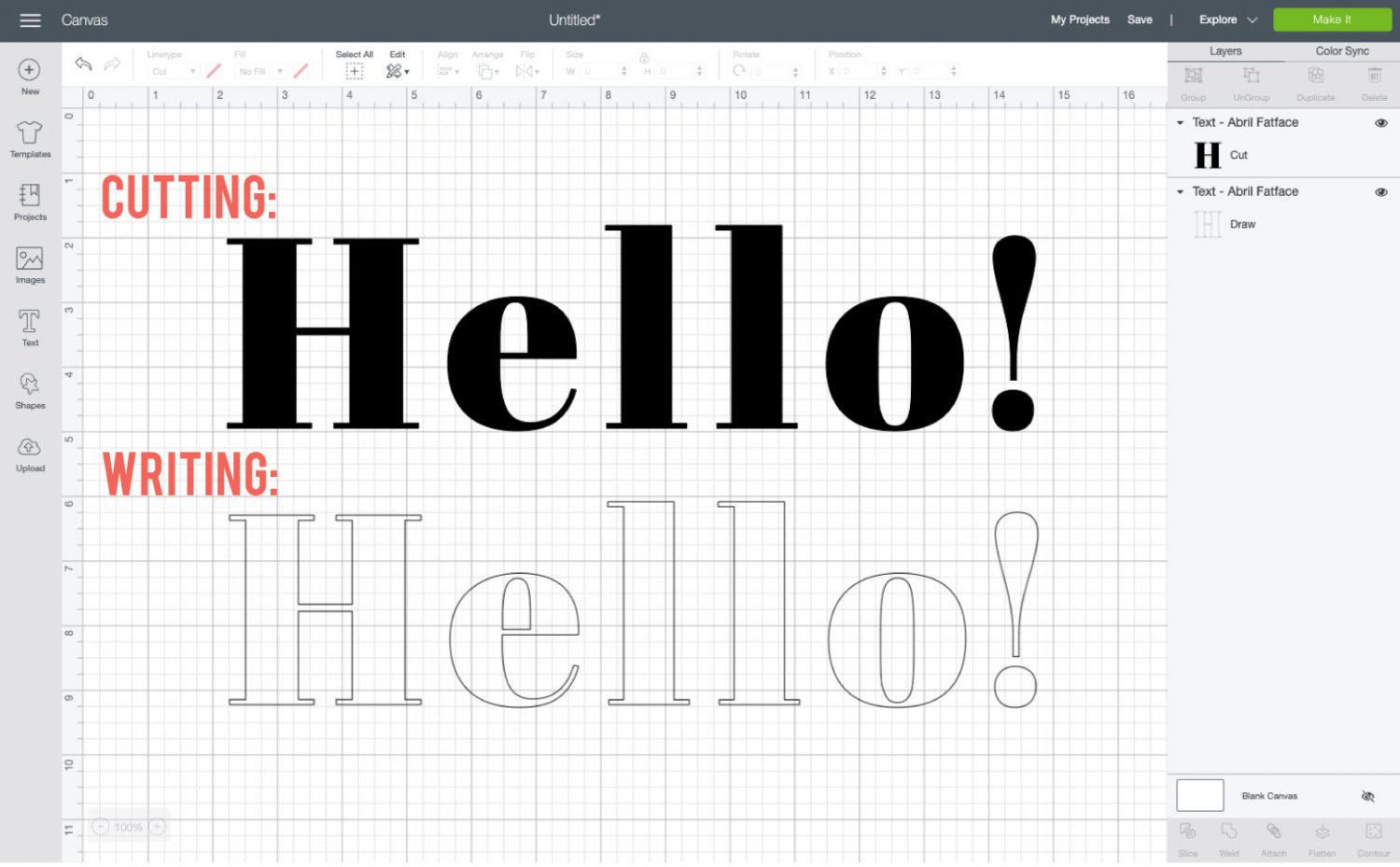Click the 100% zoom level

tap(129, 827)
